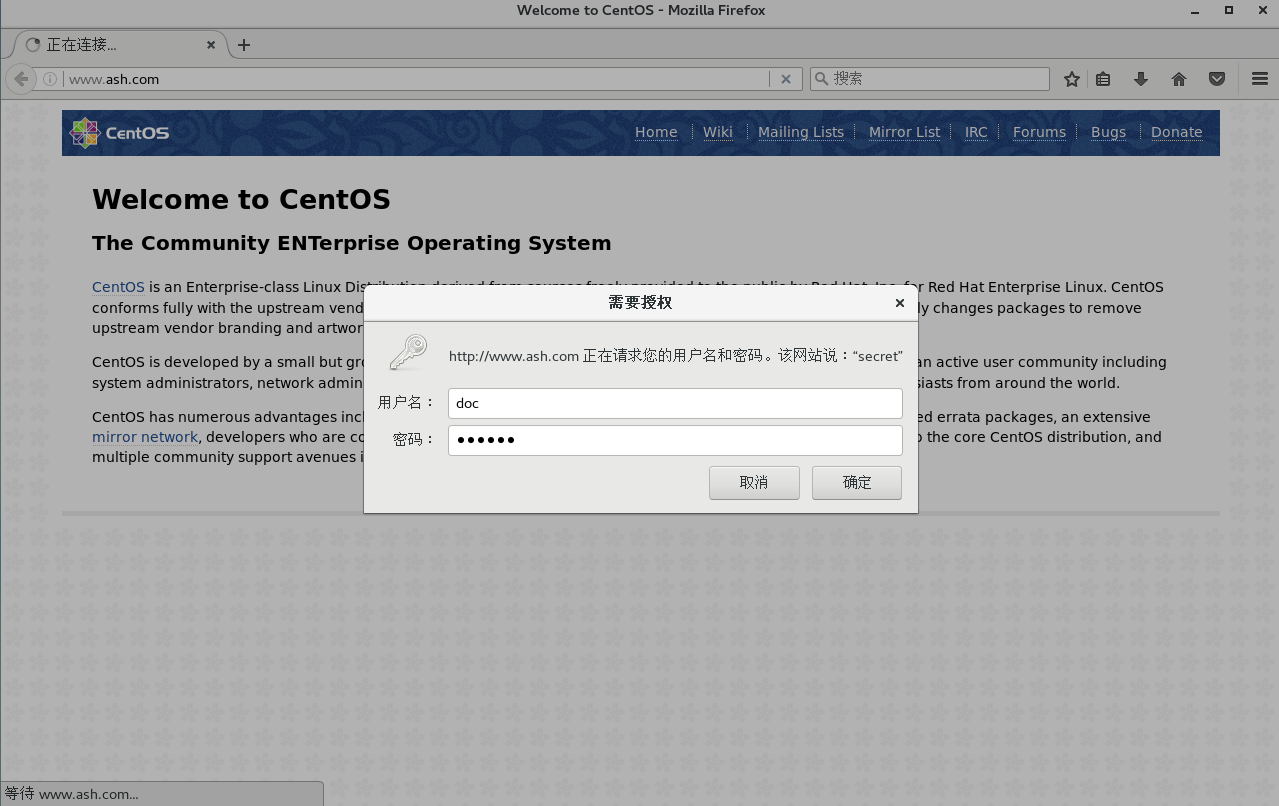
Task: Open the Firefox hamburger menu
Action: 1260,79
